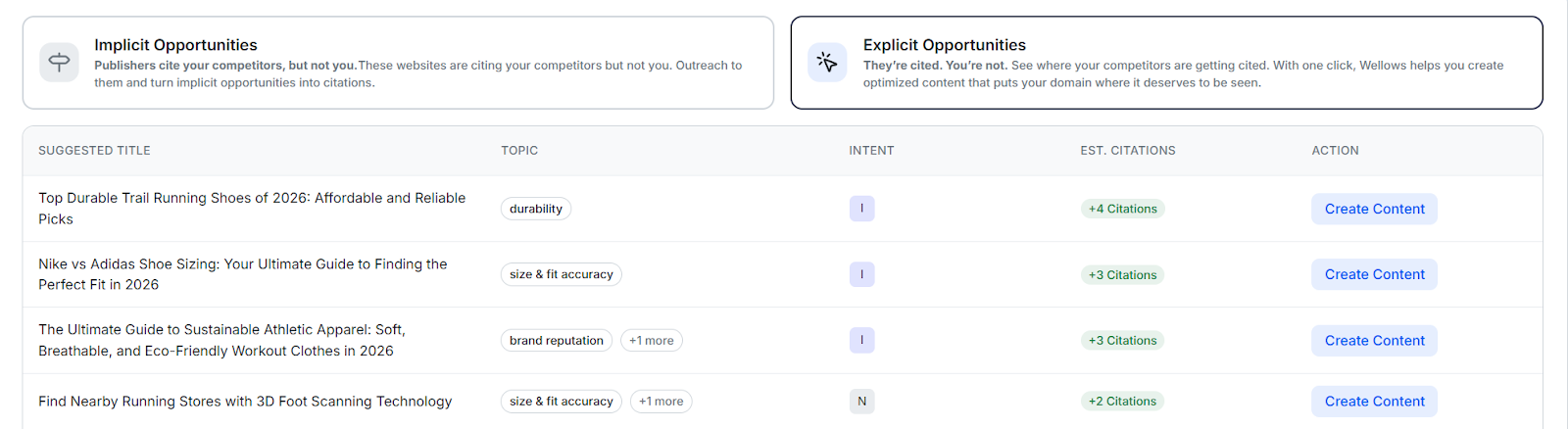Click the +4 Citations badge
Image resolution: width=1568 pixels, height=429 pixels.
tap(1122, 209)
